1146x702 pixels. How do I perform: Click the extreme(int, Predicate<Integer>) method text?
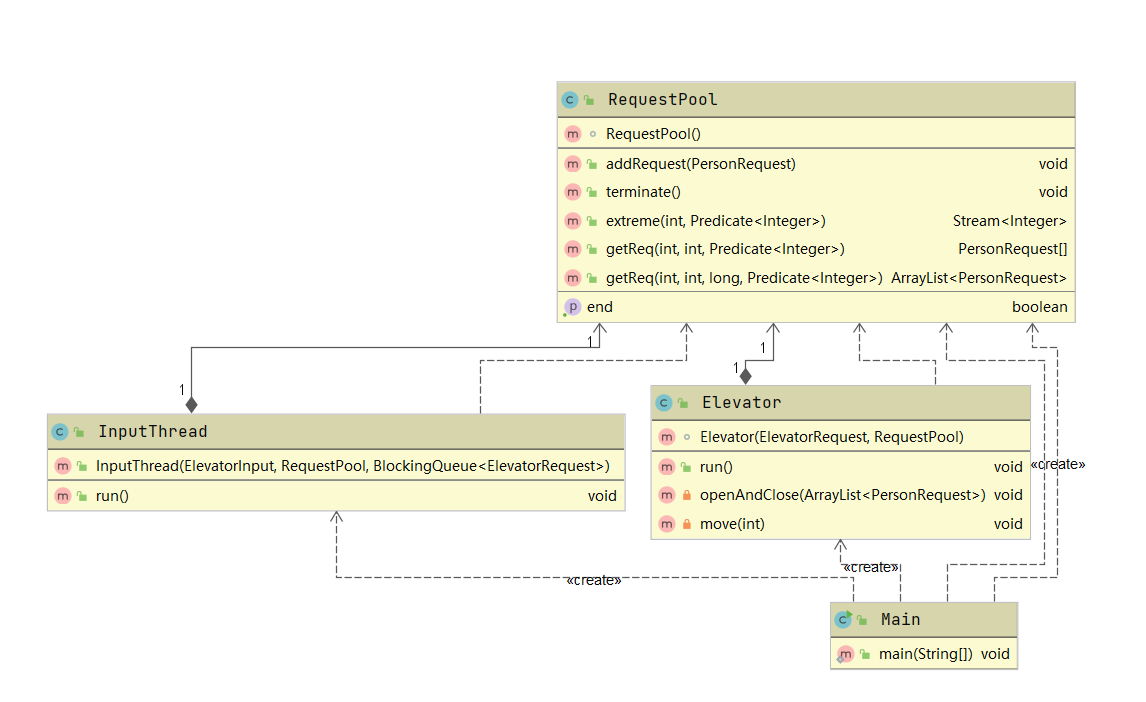tap(716, 221)
